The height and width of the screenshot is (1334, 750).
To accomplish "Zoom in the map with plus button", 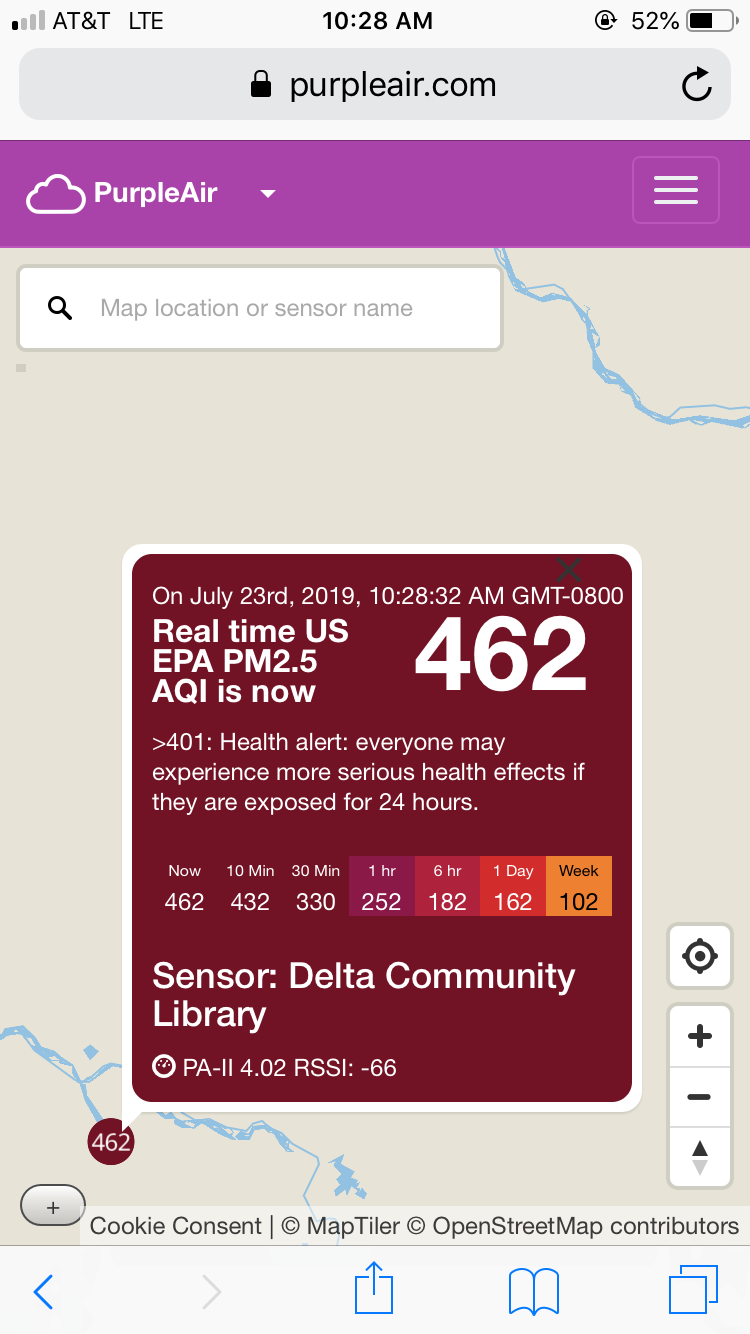I will pyautogui.click(x=700, y=1036).
